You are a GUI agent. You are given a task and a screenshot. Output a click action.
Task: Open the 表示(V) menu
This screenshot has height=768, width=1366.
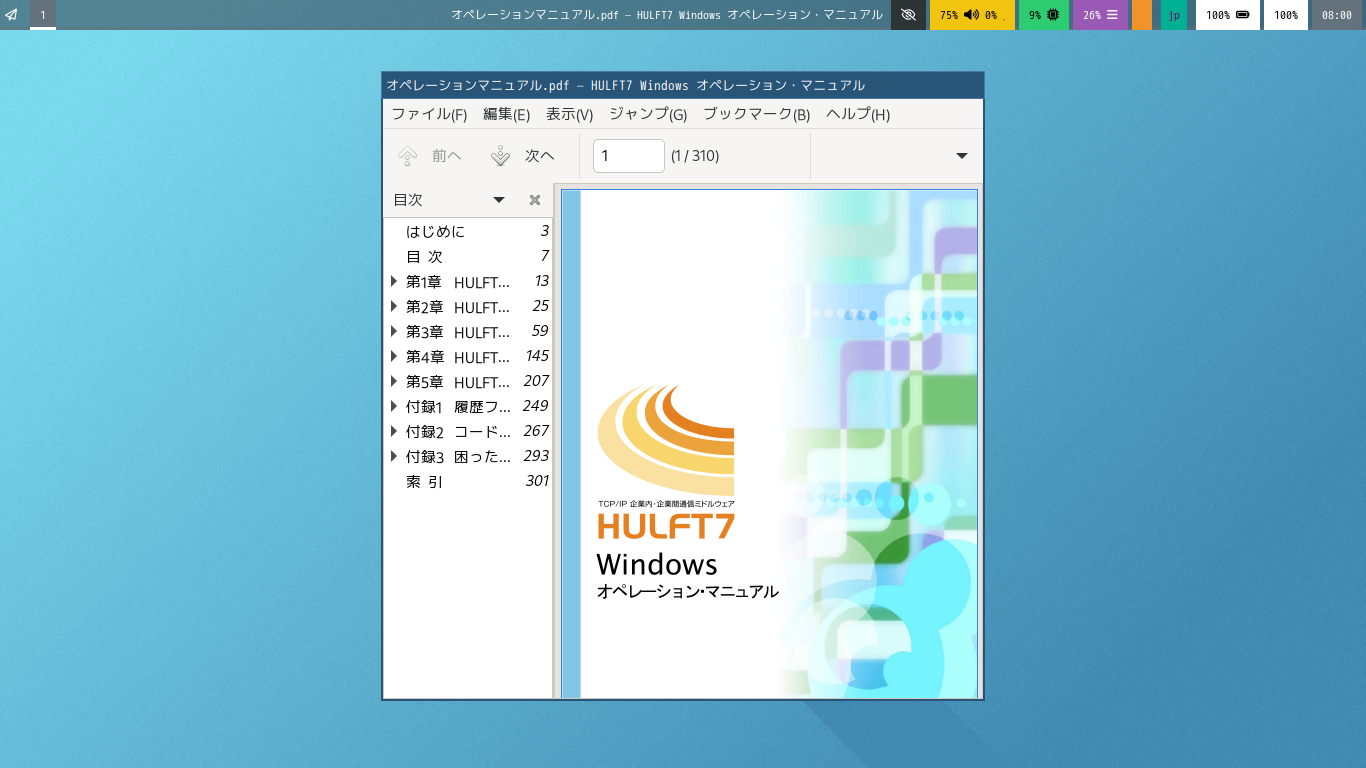coord(569,114)
